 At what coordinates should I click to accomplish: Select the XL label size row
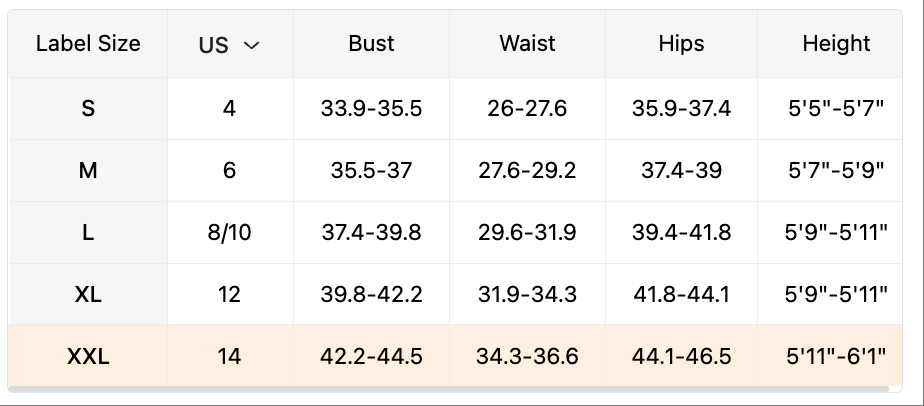[88, 294]
